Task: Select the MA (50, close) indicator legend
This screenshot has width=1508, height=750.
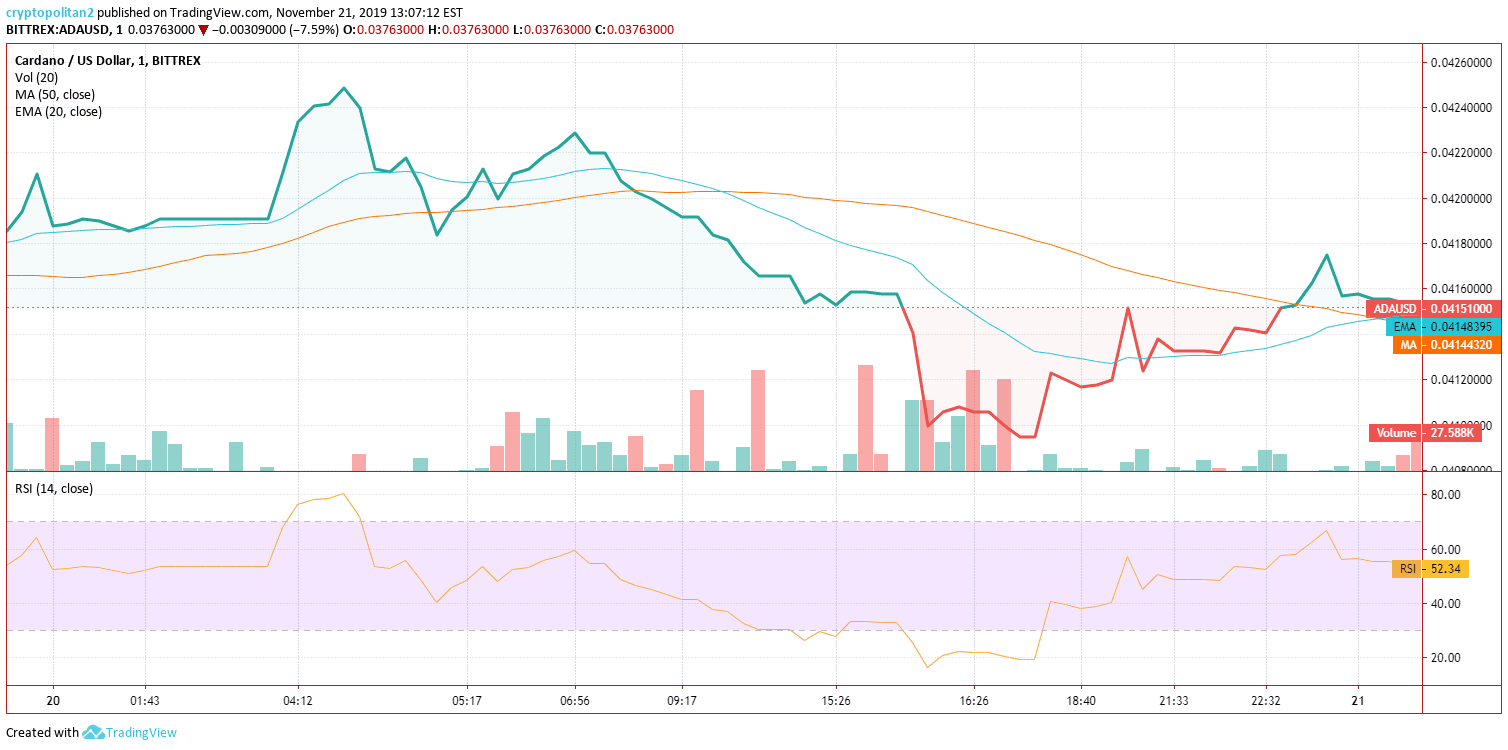Action: pos(56,94)
